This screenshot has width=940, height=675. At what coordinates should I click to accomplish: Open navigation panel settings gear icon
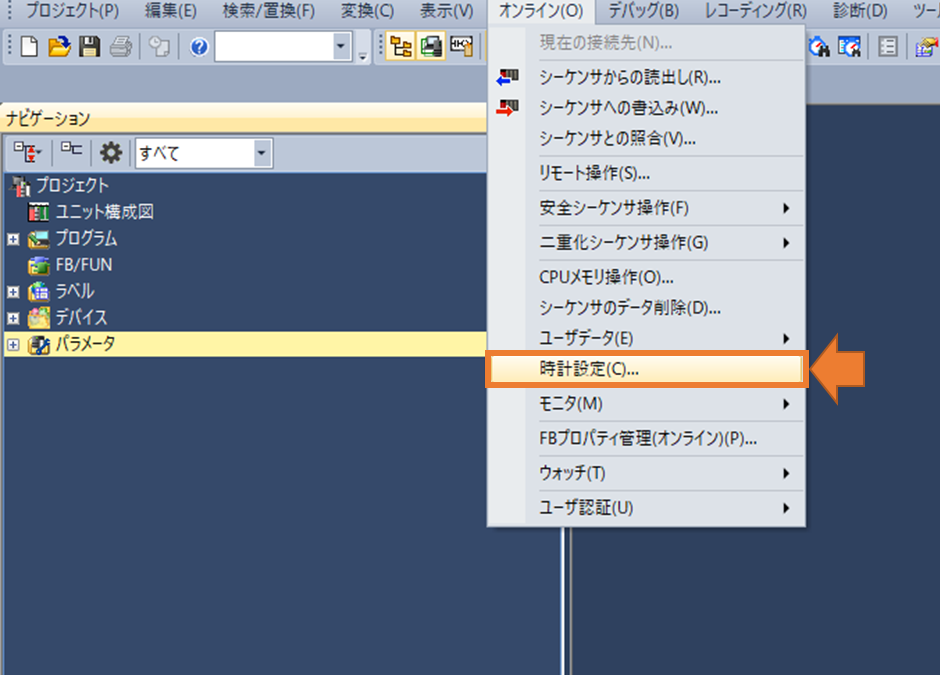click(x=111, y=153)
